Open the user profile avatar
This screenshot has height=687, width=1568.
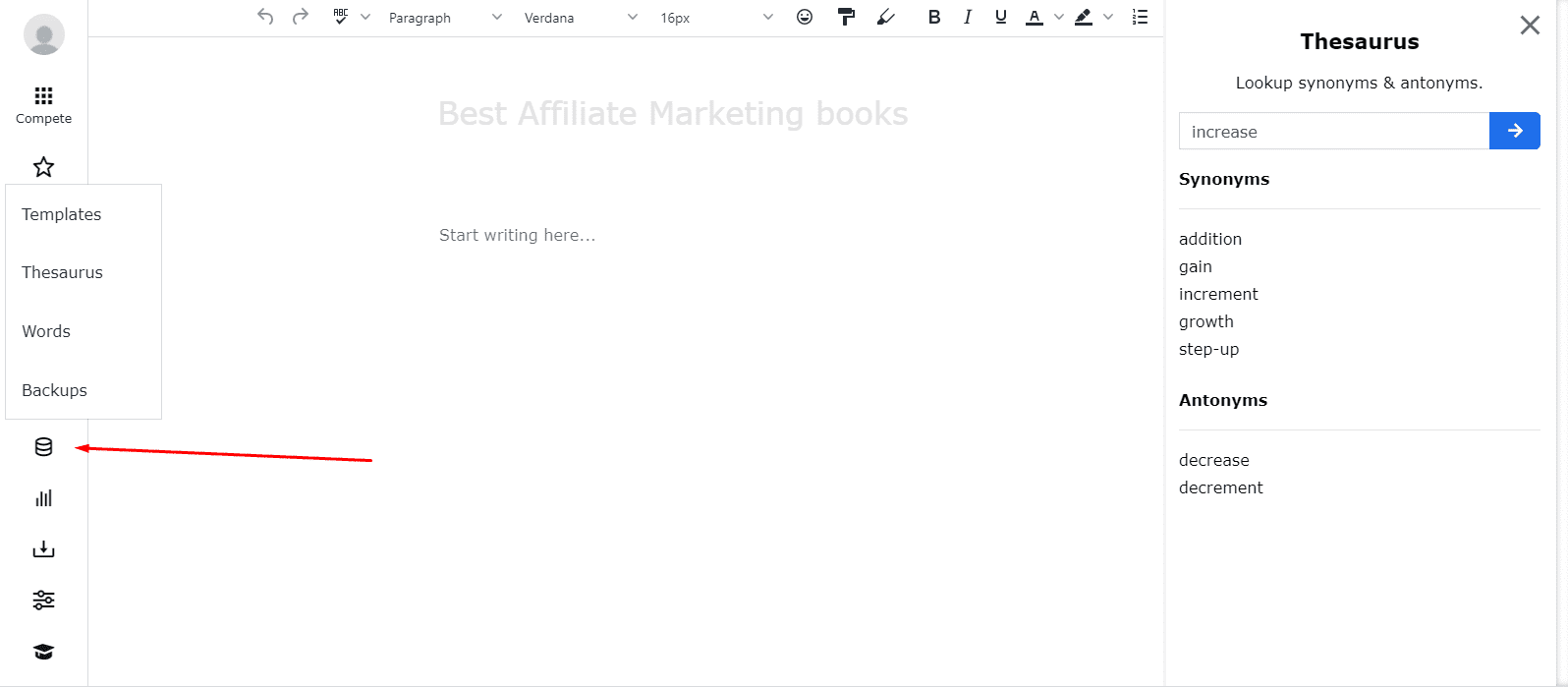point(44,35)
